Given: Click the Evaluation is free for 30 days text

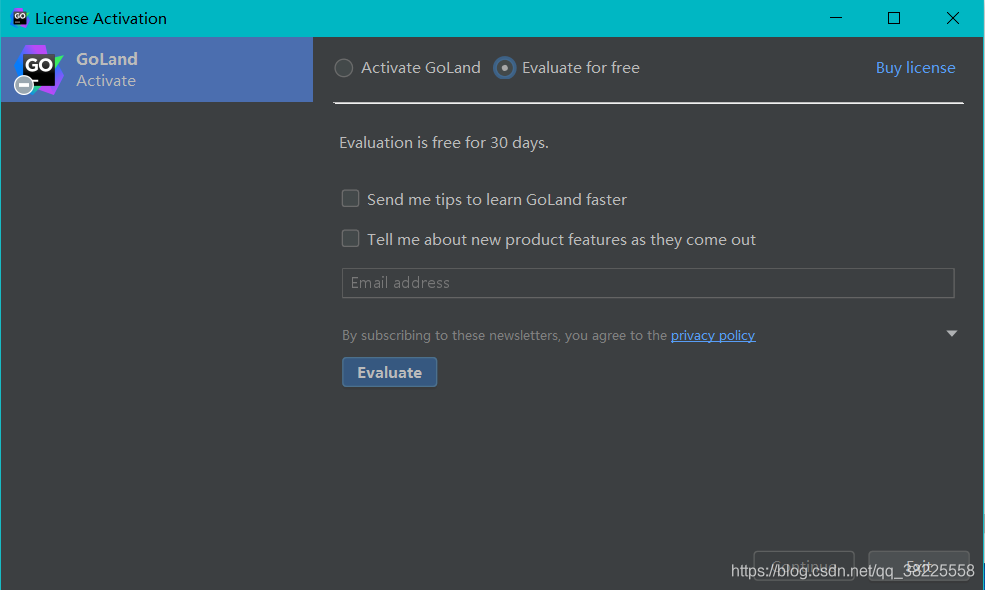Looking at the screenshot, I should [x=444, y=143].
